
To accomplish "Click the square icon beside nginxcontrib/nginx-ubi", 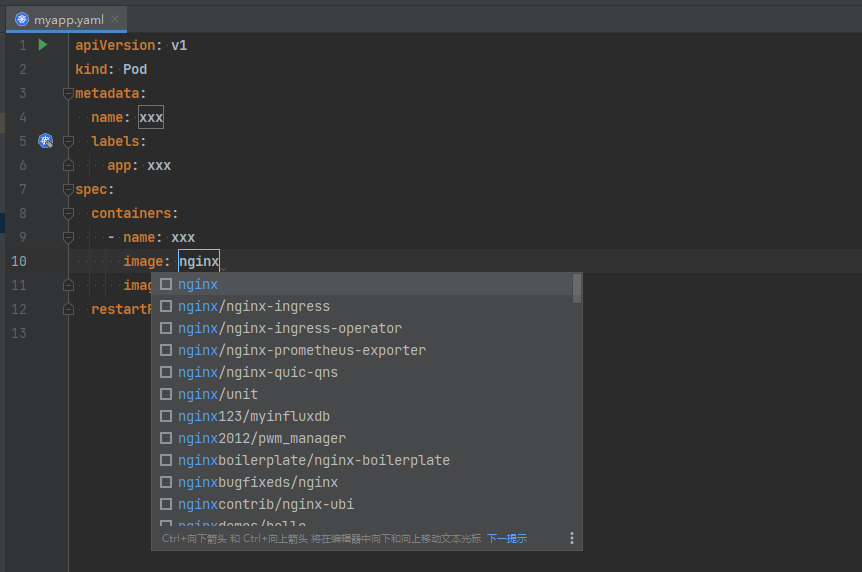I will [166, 504].
